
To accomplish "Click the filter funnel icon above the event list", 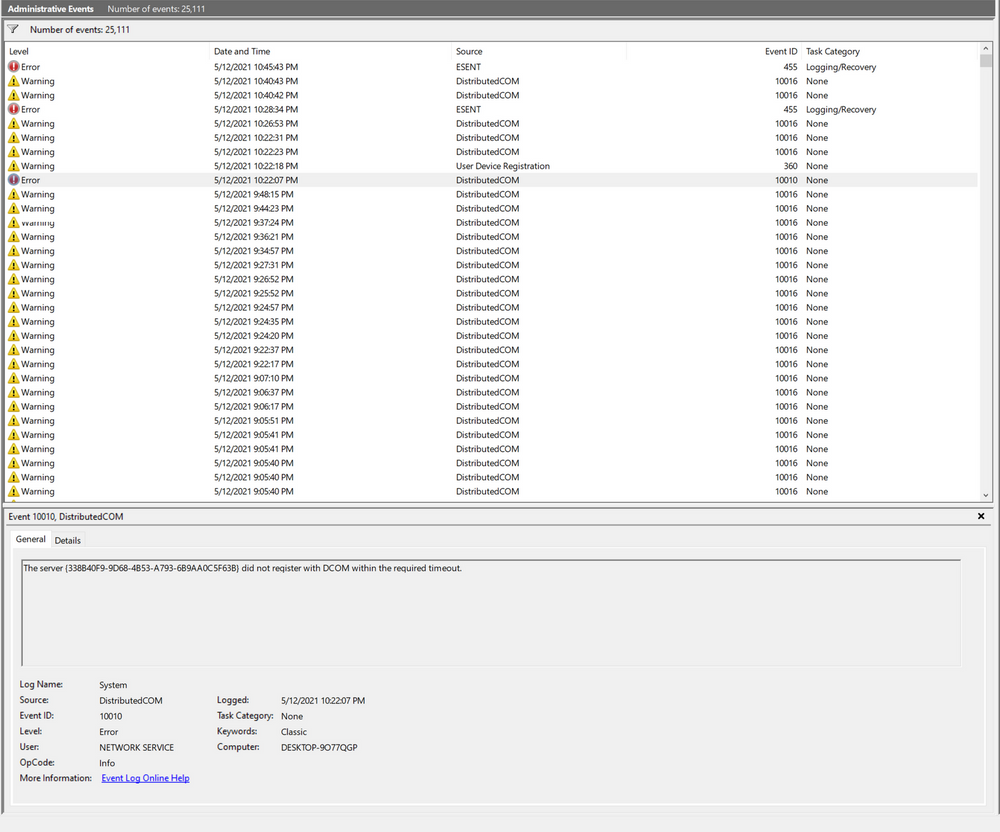I will pos(12,29).
